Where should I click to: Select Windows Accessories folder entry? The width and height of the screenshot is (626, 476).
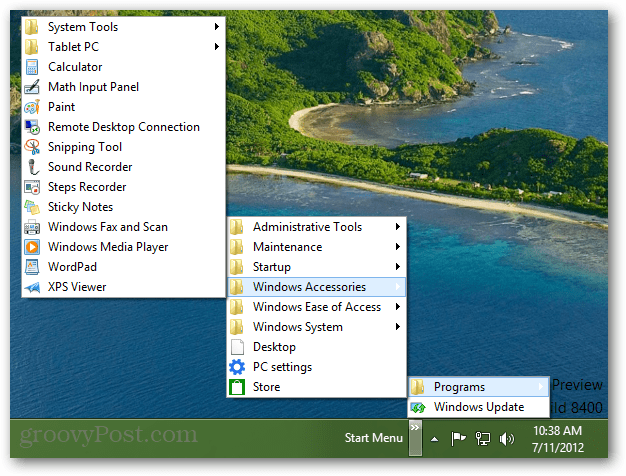point(317,287)
